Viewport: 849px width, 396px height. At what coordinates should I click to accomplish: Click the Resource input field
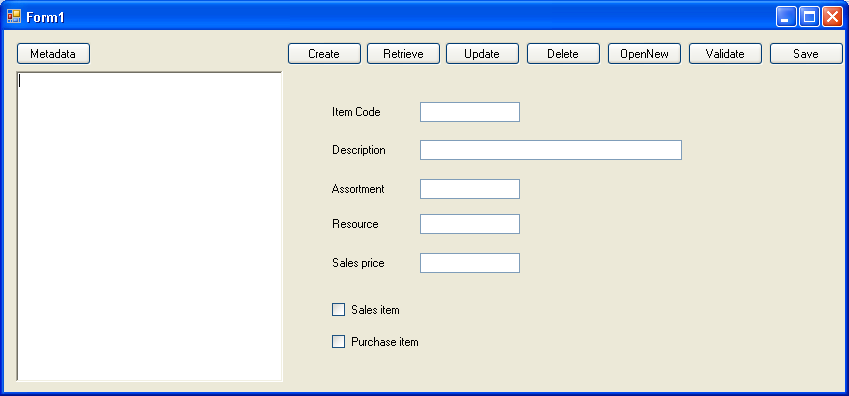(470, 224)
